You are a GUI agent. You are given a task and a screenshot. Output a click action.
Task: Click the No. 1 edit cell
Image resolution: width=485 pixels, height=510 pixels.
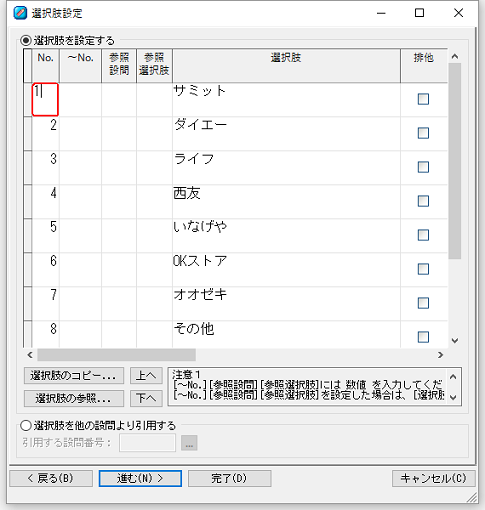pyautogui.click(x=45, y=99)
